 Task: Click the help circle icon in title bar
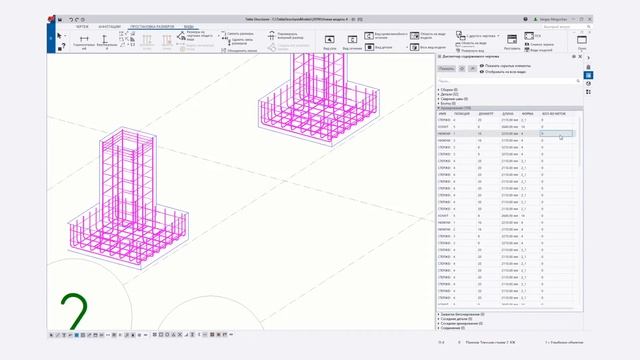pyautogui.click(x=525, y=19)
